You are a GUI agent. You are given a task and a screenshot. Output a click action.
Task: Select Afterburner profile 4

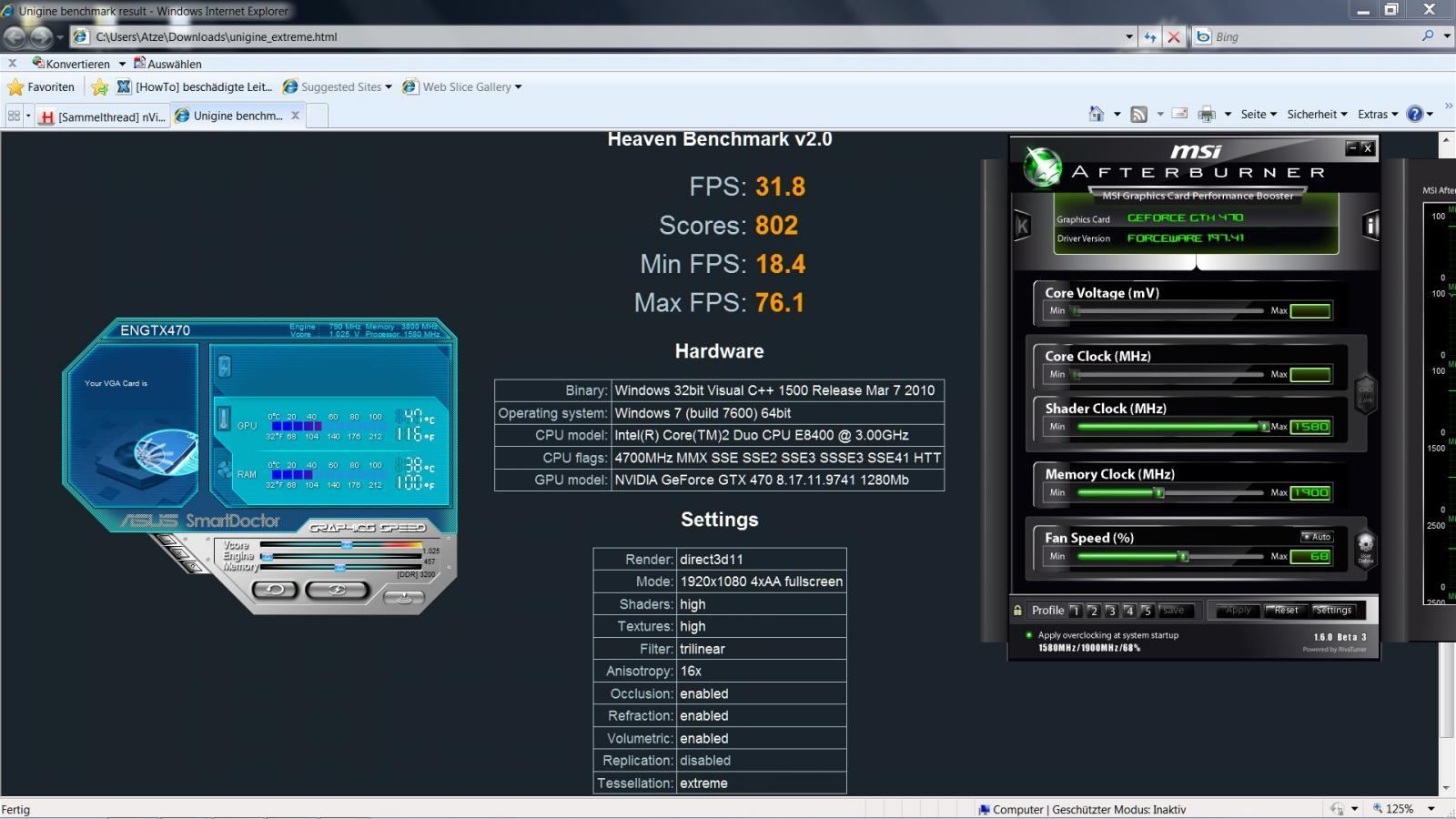tap(1129, 611)
